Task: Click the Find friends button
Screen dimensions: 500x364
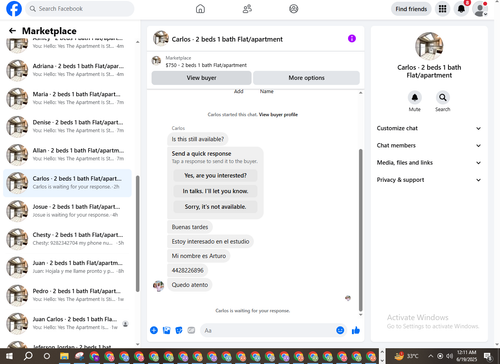Action: coord(411,9)
